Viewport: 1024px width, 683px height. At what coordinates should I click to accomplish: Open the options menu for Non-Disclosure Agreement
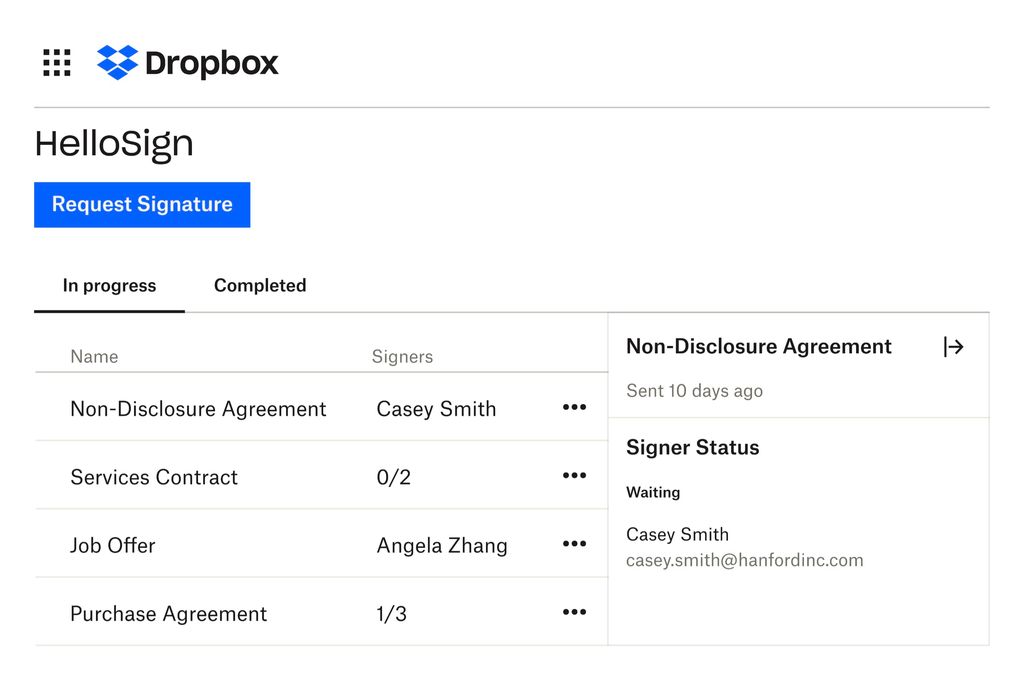pos(575,407)
